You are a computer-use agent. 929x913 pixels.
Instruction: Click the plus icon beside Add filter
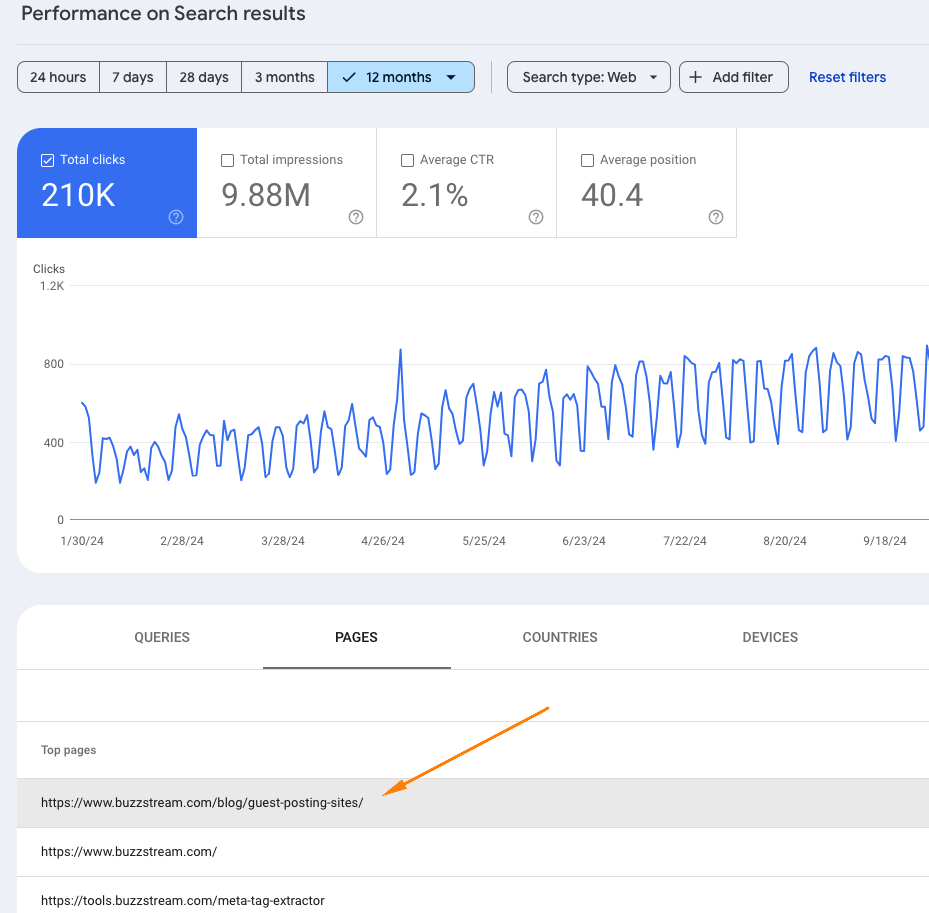tap(697, 77)
